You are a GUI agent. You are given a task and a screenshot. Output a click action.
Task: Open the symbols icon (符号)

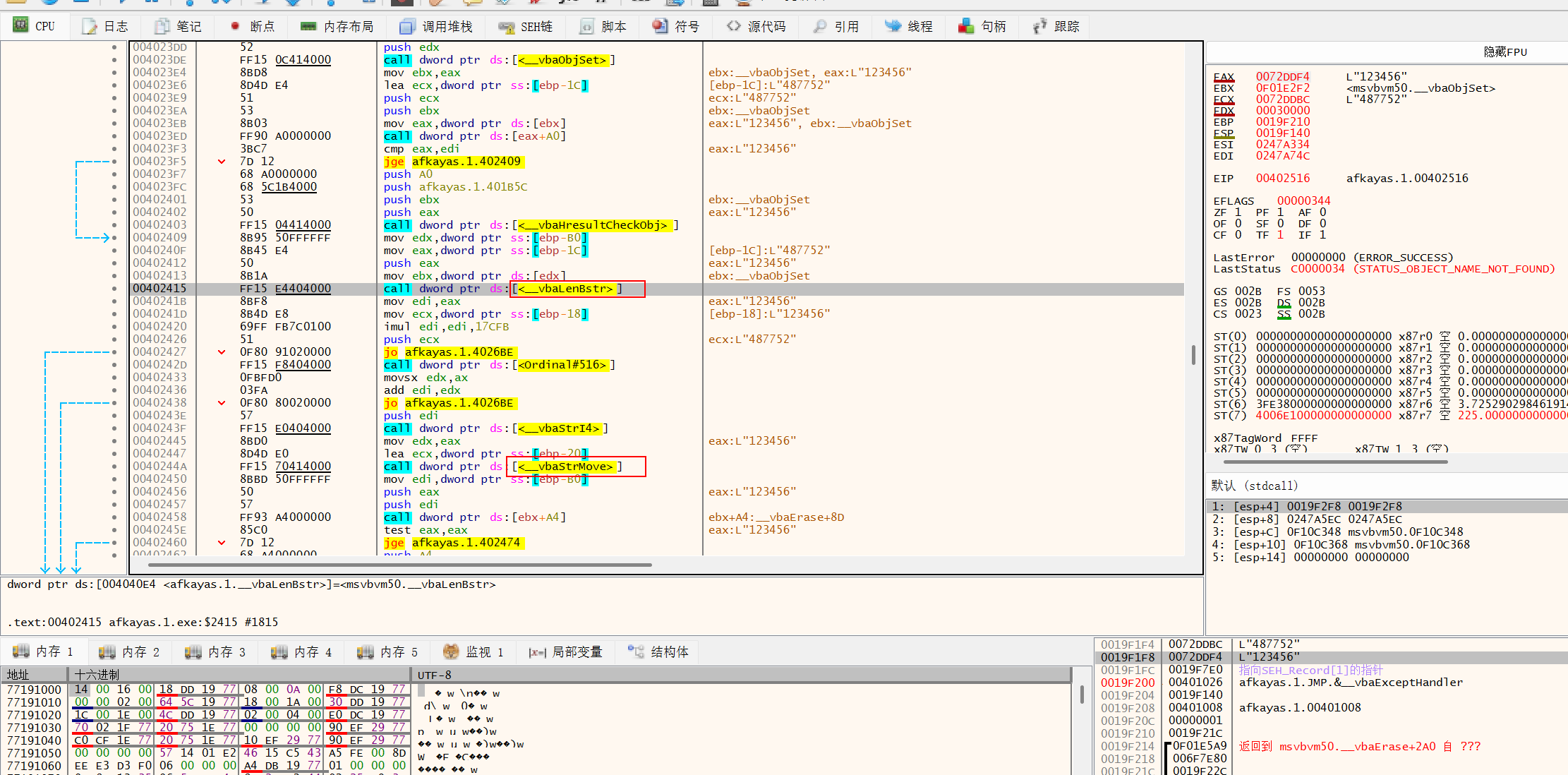click(660, 26)
